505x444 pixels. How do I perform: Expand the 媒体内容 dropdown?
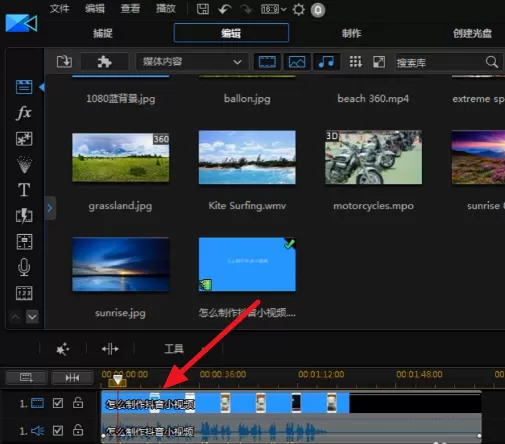(x=192, y=62)
